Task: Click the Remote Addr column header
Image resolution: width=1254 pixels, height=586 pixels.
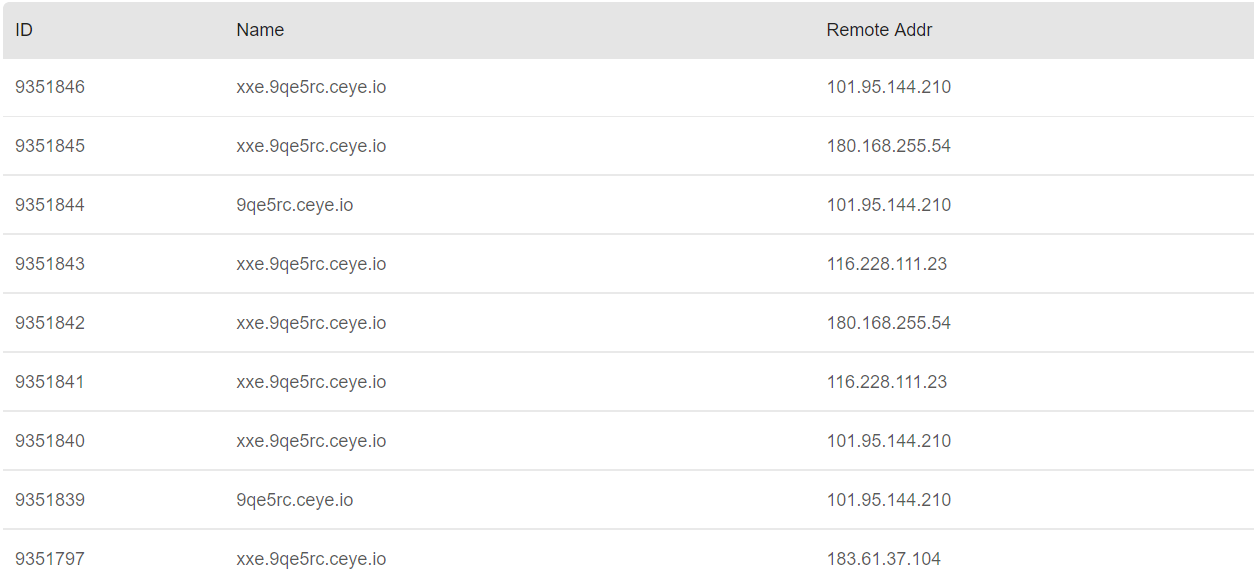Action: click(x=879, y=30)
